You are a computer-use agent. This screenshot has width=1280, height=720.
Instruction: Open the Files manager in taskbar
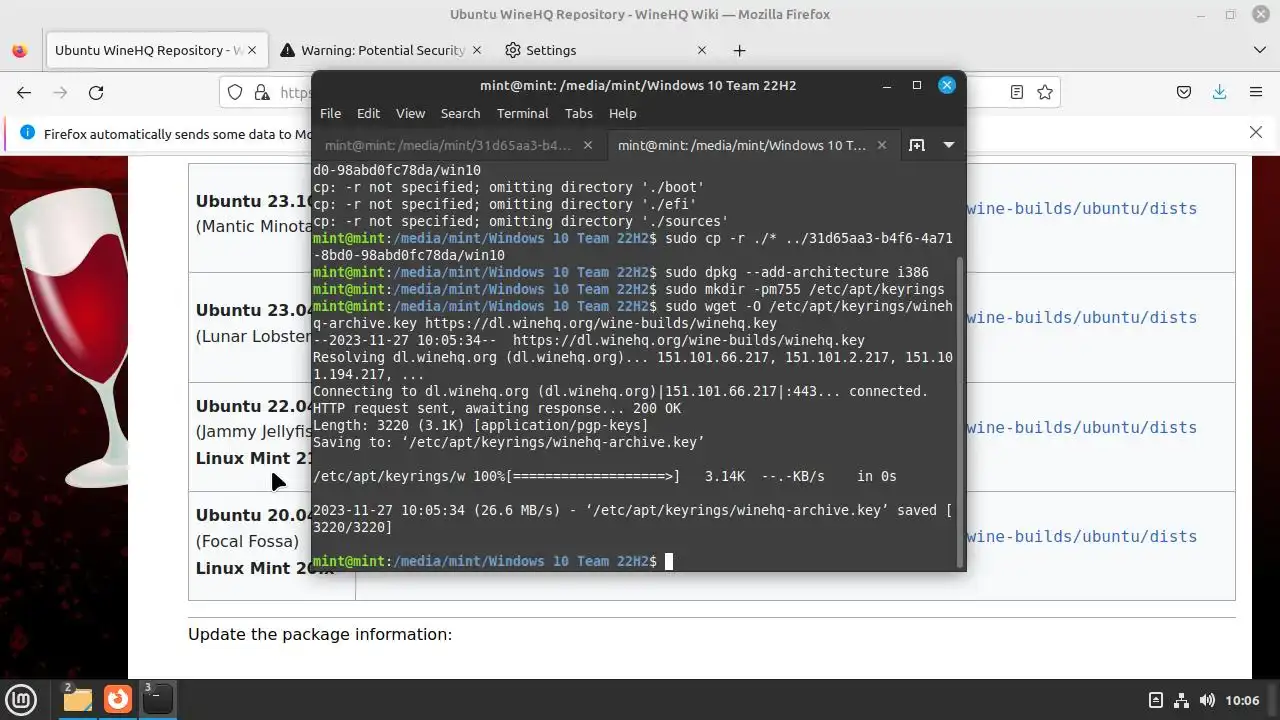coord(77,699)
